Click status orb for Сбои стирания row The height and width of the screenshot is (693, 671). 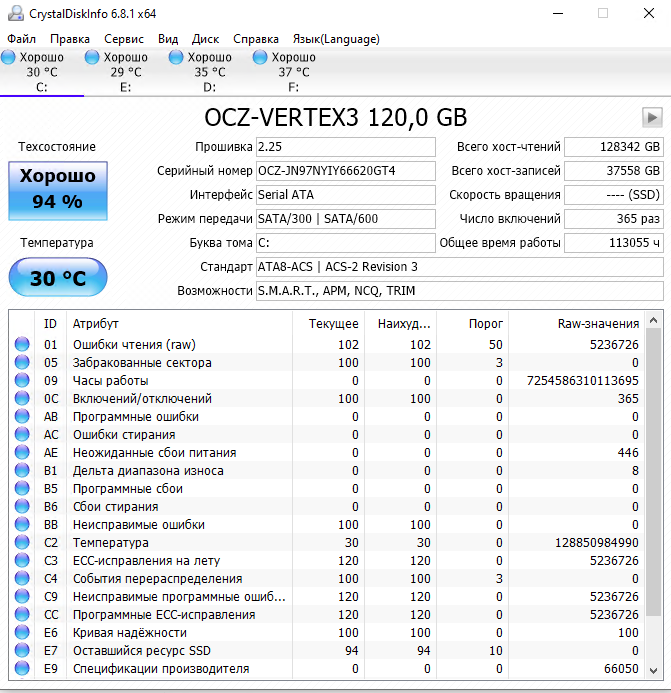click(x=22, y=506)
